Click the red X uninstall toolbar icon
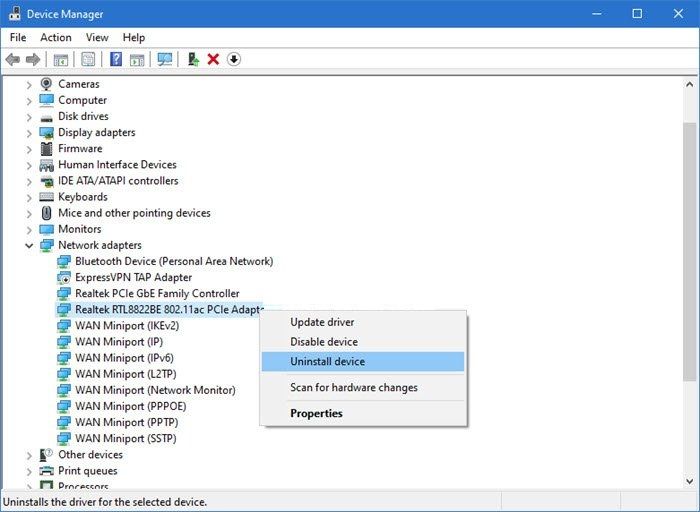The height and width of the screenshot is (512, 700). [213, 59]
